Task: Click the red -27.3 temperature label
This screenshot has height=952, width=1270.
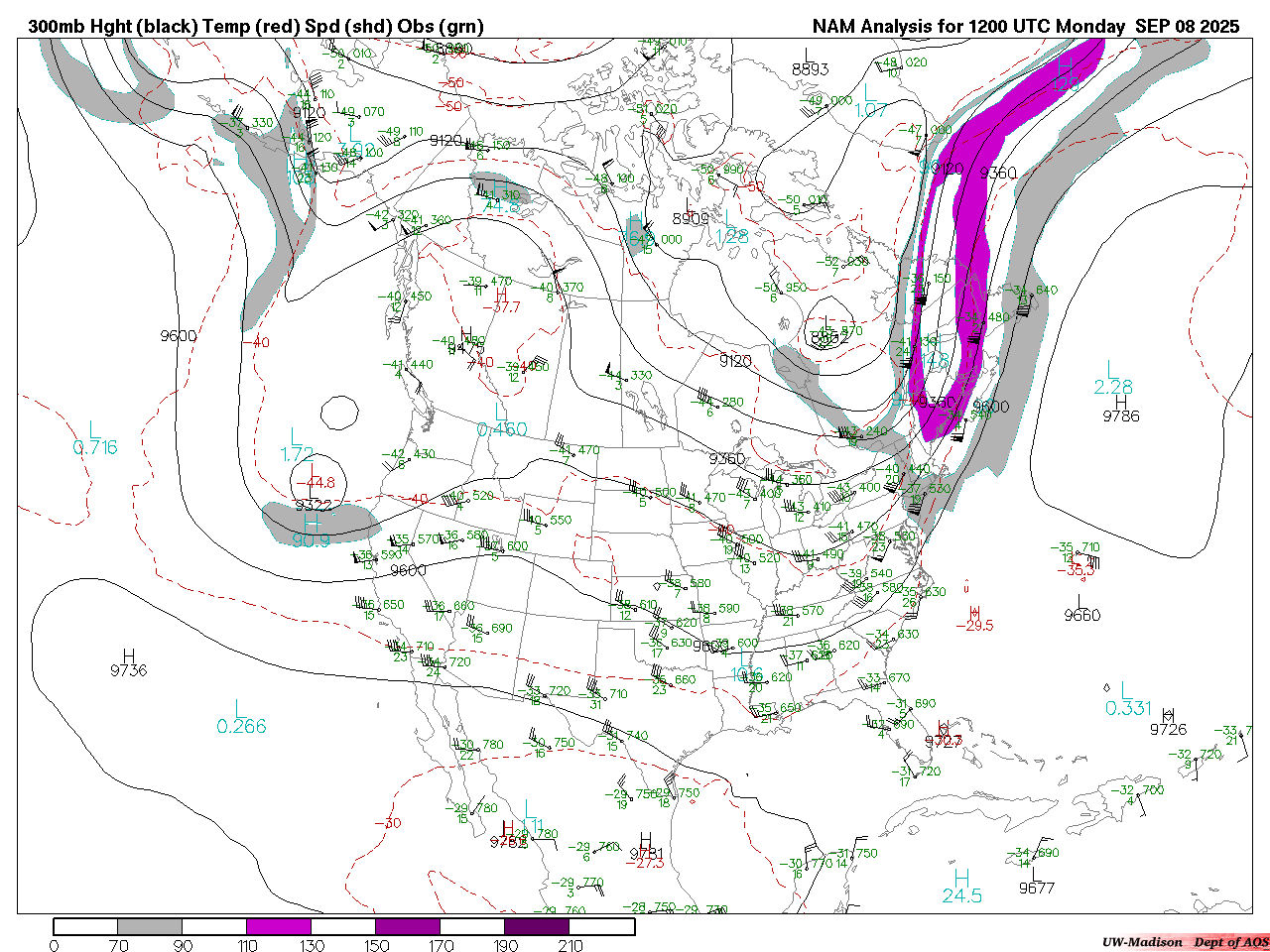Action: point(645,863)
